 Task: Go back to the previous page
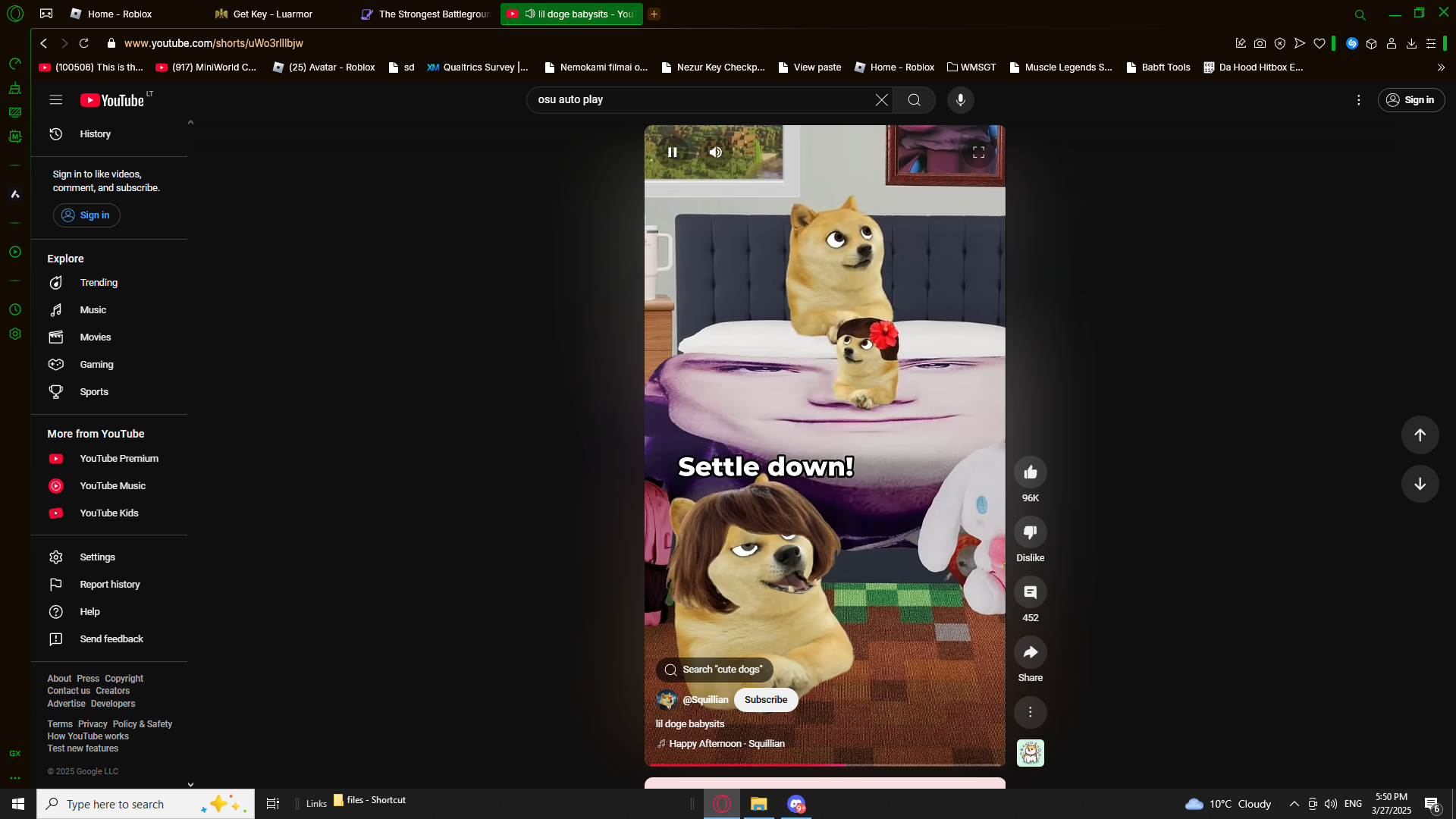44,44
